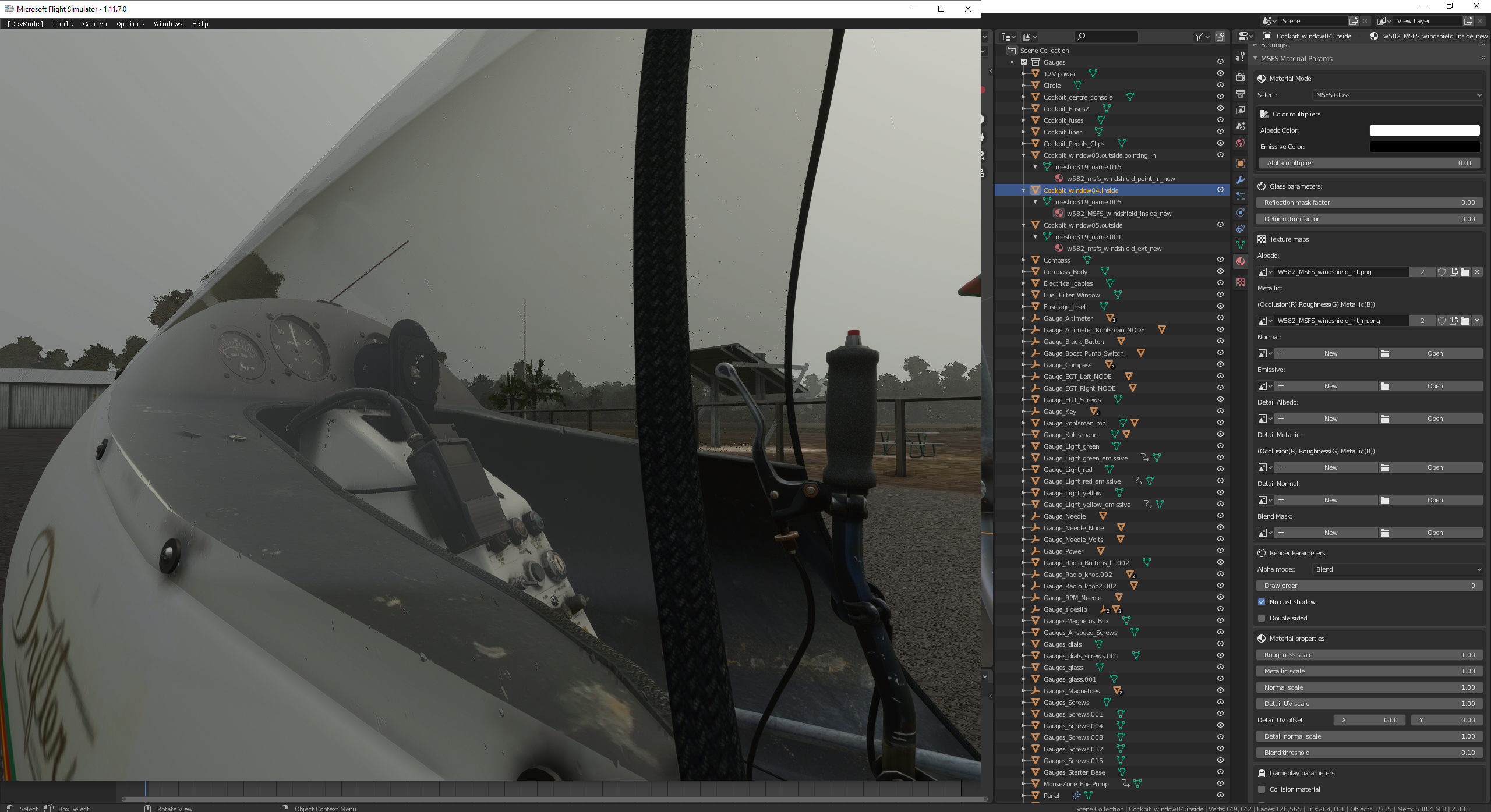The image size is (1491, 812).
Task: Open the Object properties tab
Action: [x=1241, y=164]
